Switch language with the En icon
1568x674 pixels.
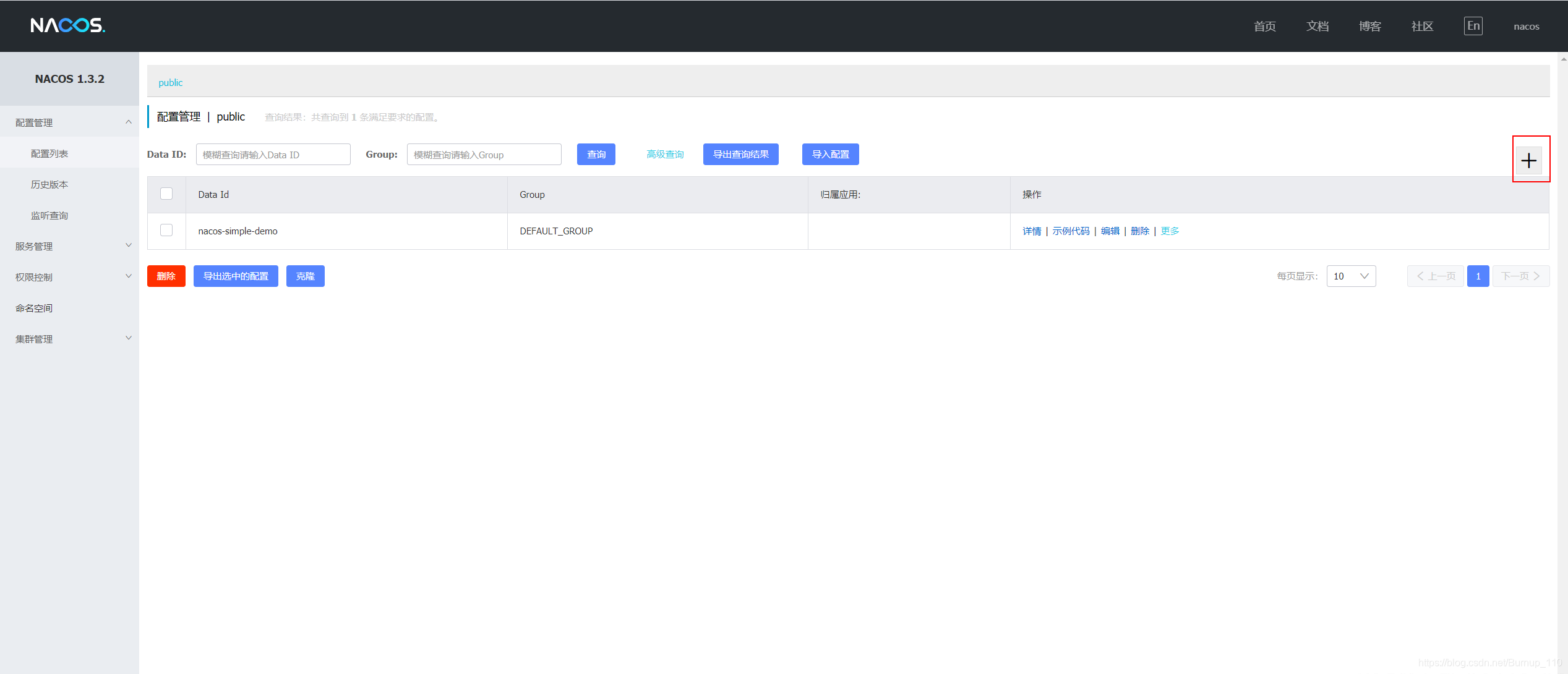(x=1473, y=26)
